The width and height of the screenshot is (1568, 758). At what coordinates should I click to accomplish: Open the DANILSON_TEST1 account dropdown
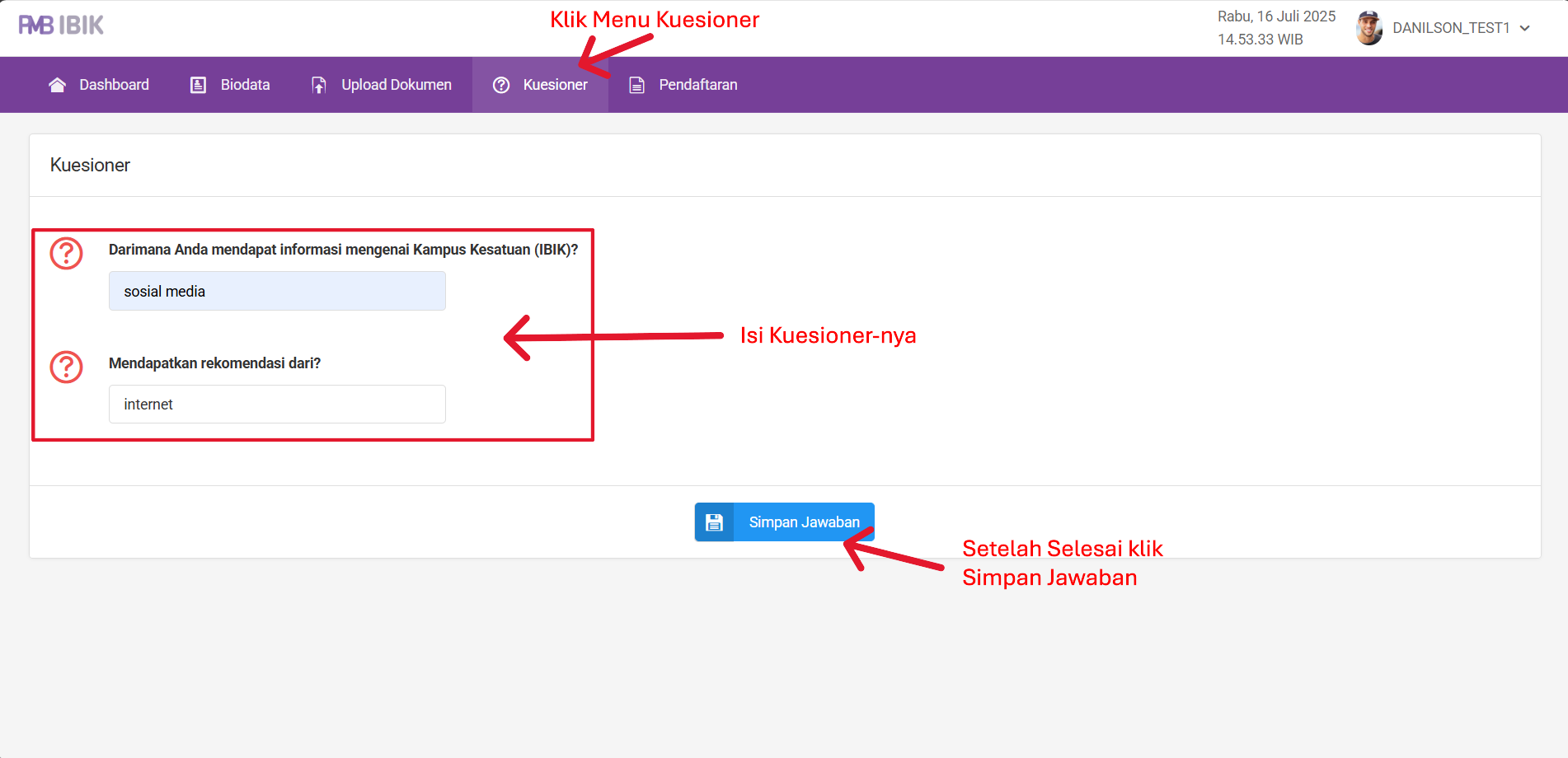[x=1450, y=28]
